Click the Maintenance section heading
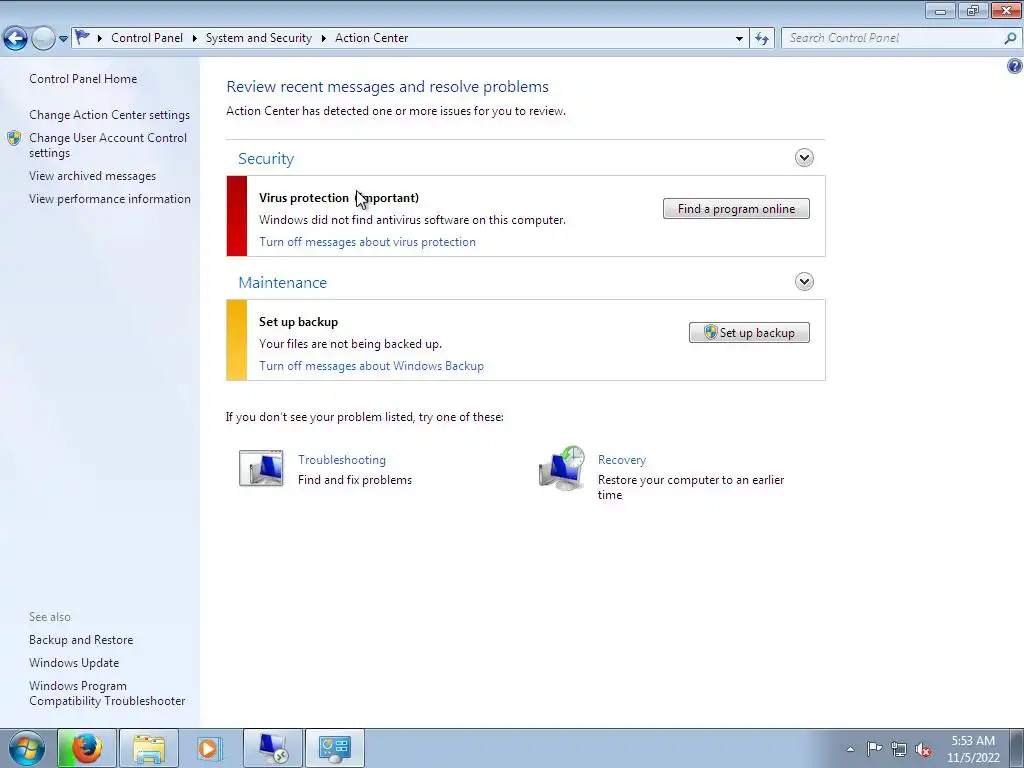Screen dimensions: 1024x768 click(282, 283)
